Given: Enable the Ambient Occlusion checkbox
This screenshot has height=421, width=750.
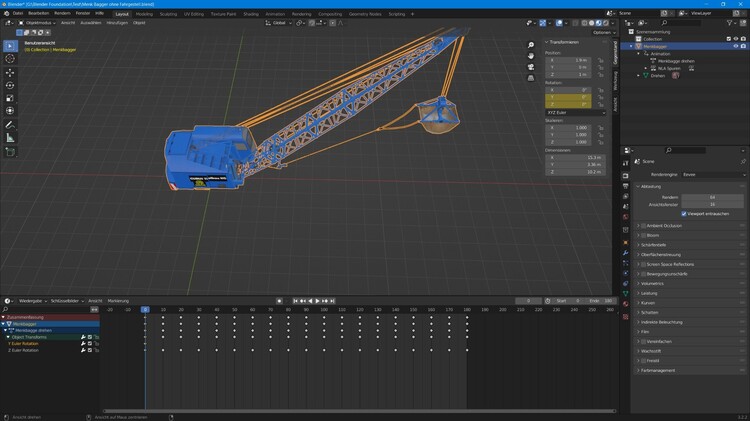Looking at the screenshot, I should (644, 225).
